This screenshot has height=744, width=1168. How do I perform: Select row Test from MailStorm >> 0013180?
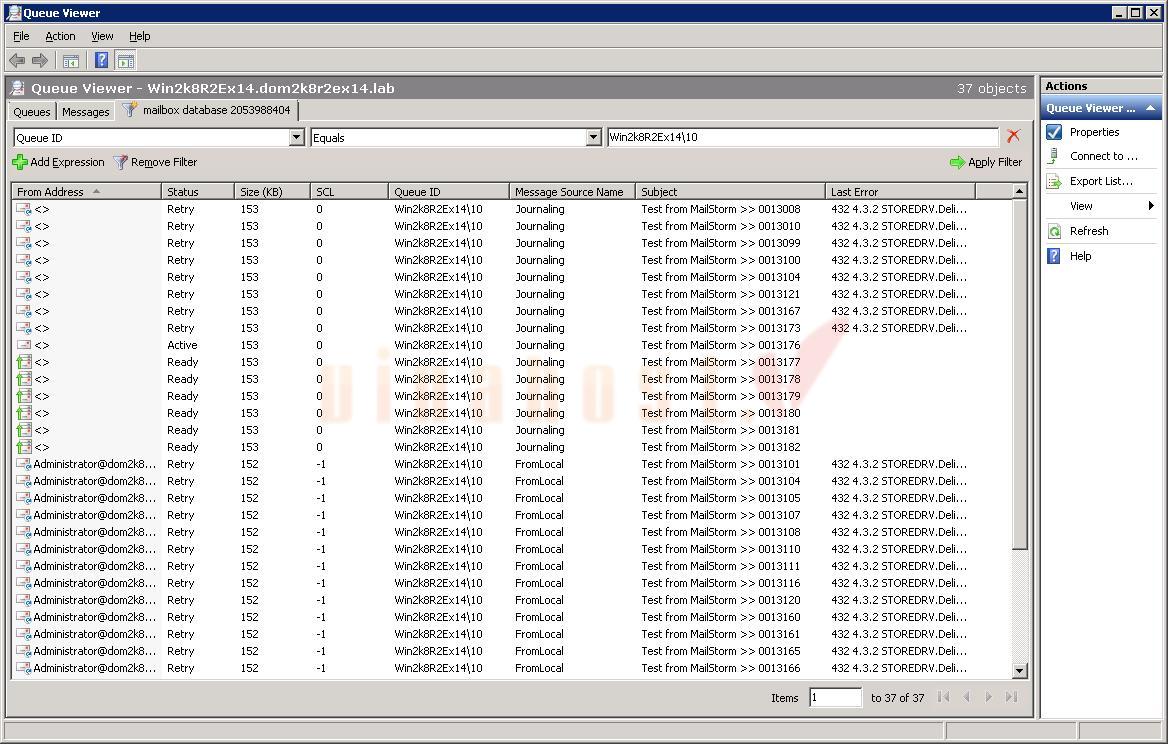(x=512, y=413)
